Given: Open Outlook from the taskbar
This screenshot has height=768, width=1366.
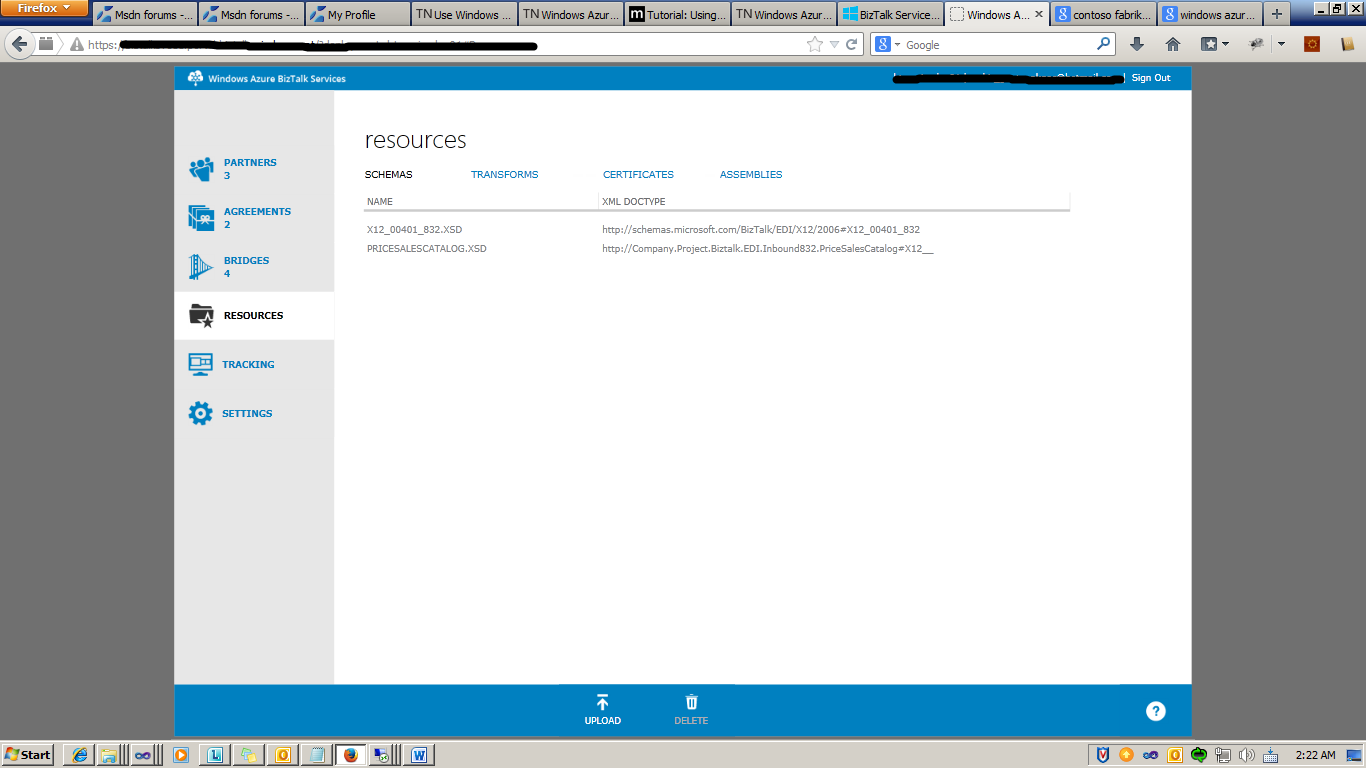Looking at the screenshot, I should [x=283, y=755].
